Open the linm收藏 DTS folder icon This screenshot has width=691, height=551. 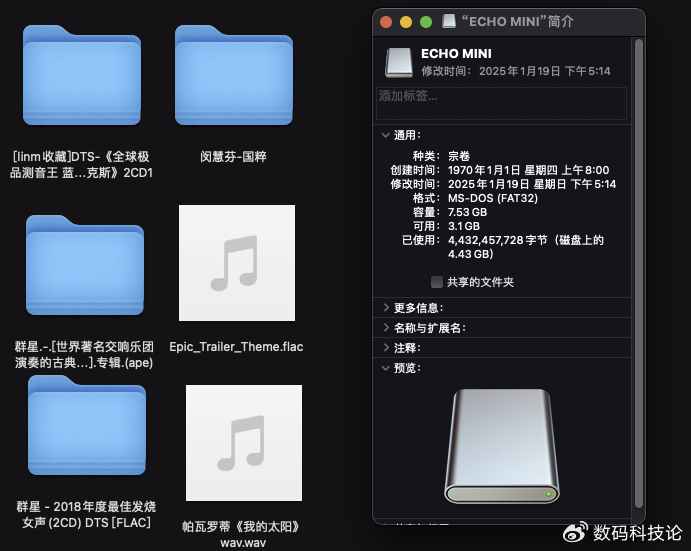tap(84, 80)
